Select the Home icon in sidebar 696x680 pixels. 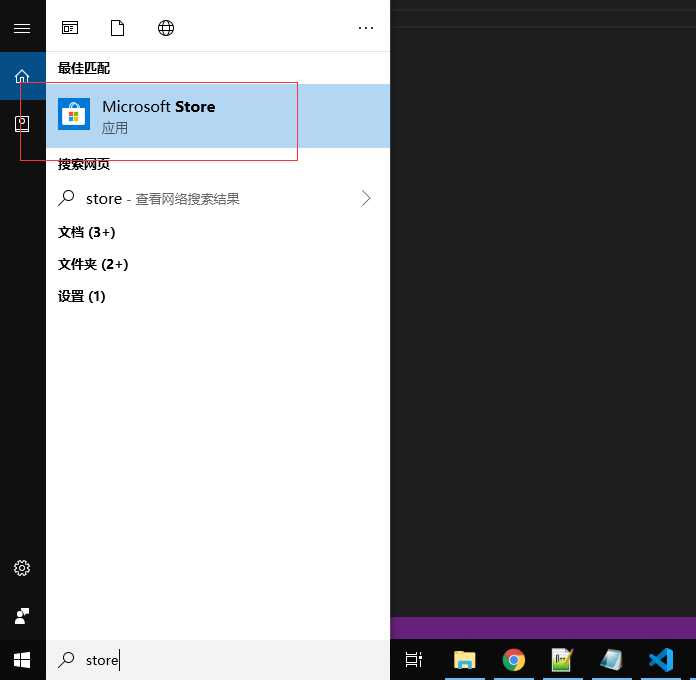point(22,76)
